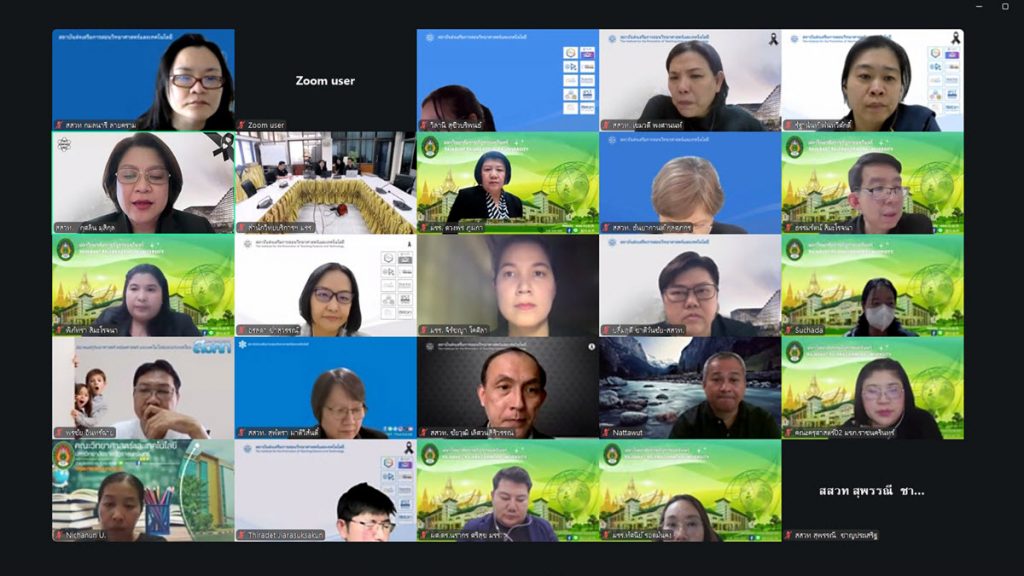This screenshot has height=576, width=1024.
Task: Click muted mic icon beside Nichanun U.
Action: [58, 535]
